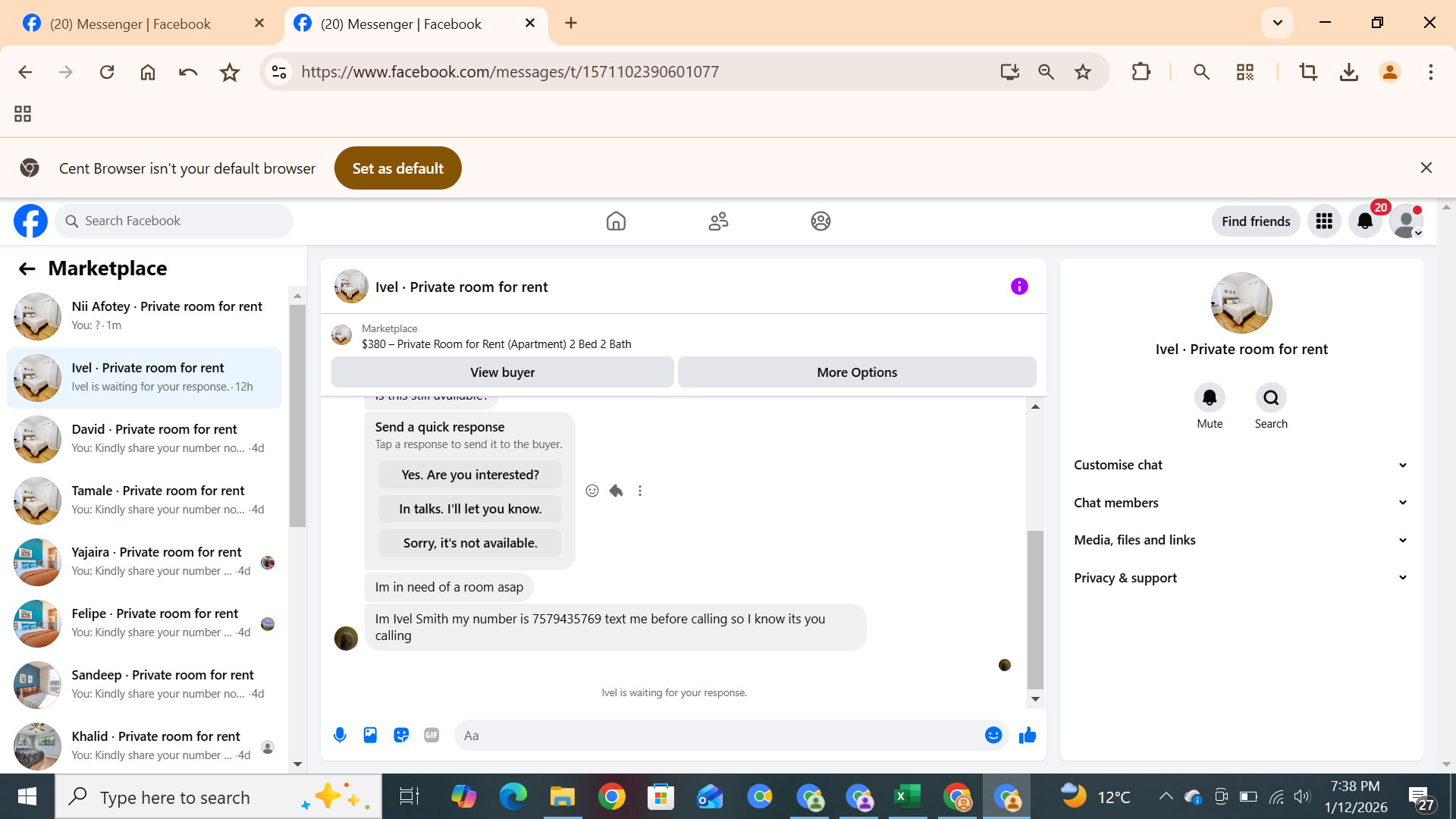Toggle conversation information purple icon
This screenshot has height=819, width=1456.
point(1019,286)
